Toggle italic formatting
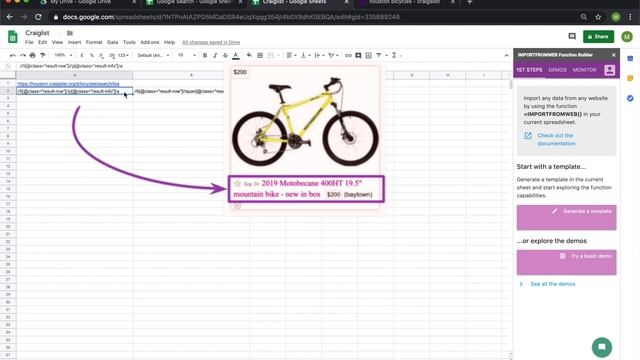Image resolution: width=640 pixels, height=360 pixels. point(215,55)
